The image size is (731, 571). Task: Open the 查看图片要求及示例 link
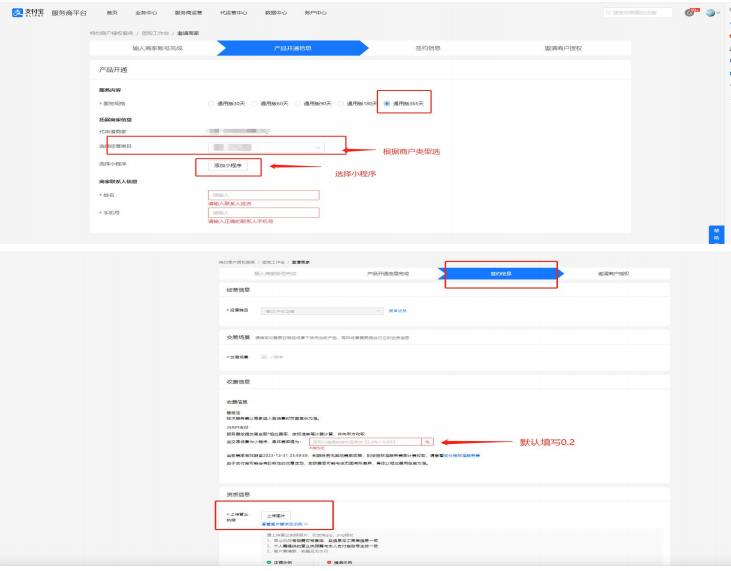pos(285,524)
